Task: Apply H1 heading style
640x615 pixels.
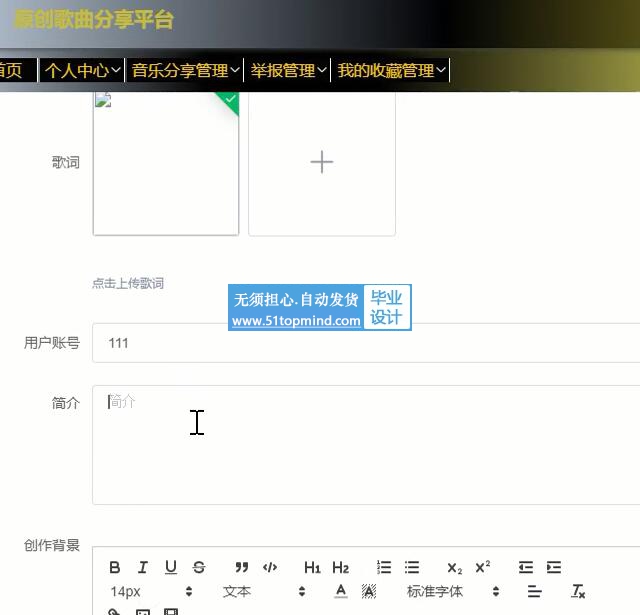Action: (x=312, y=567)
